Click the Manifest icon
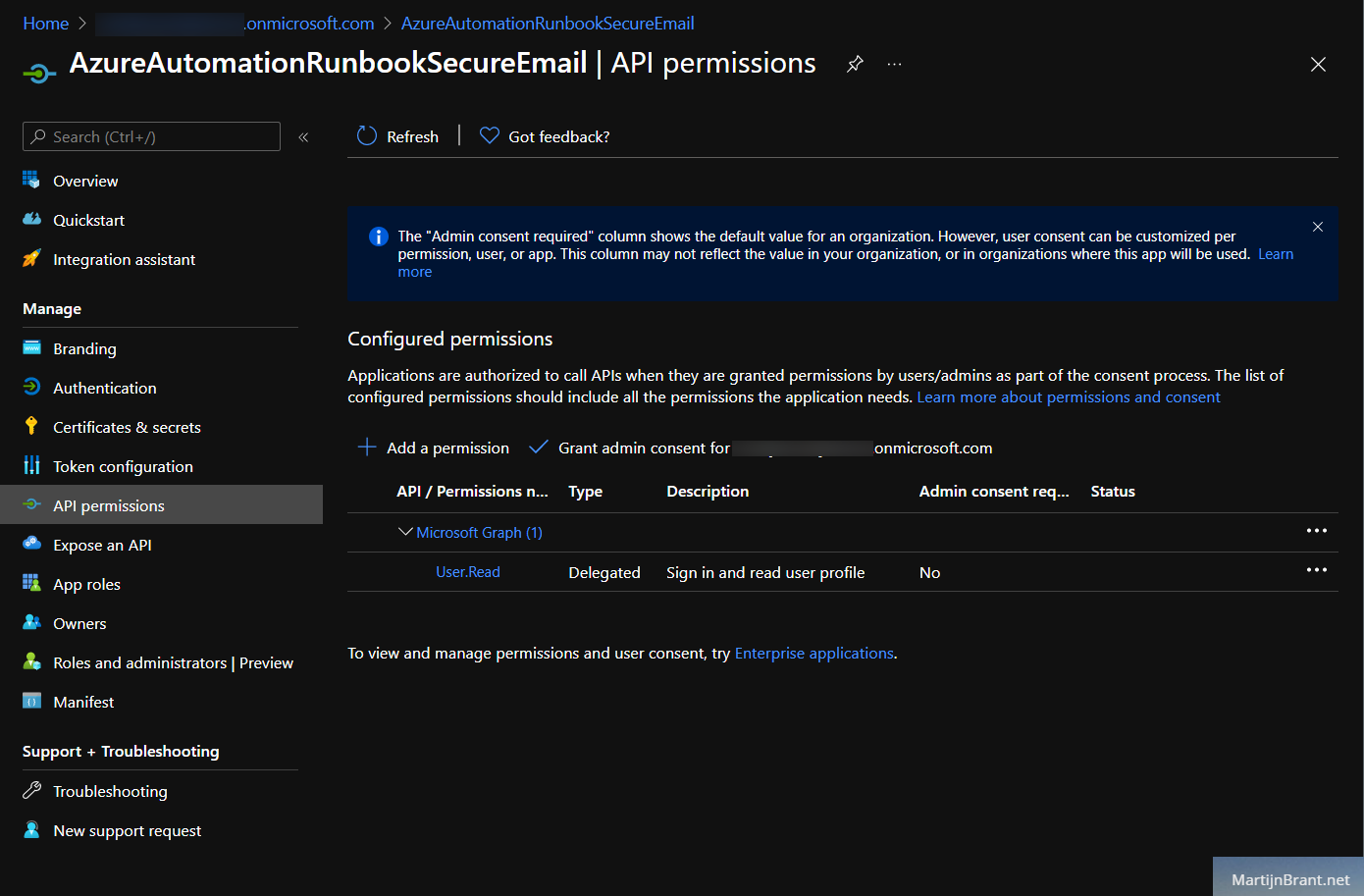 coord(31,701)
